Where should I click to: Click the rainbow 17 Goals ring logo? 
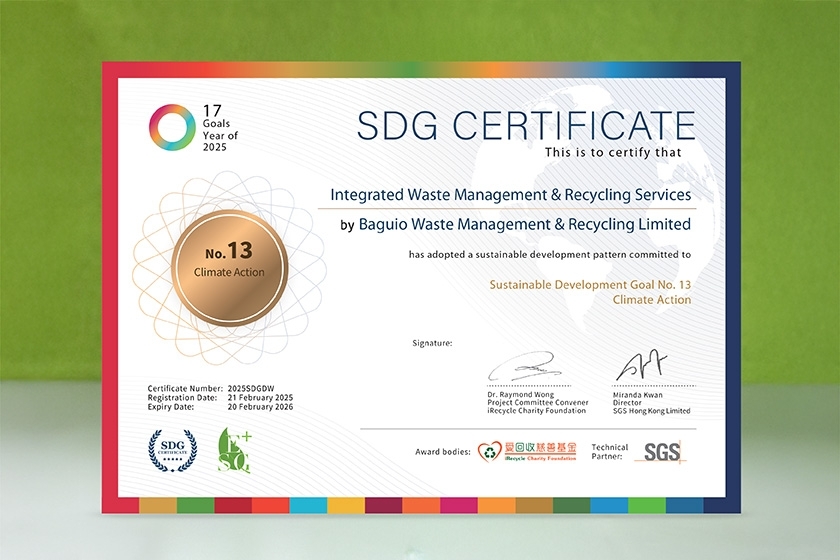(x=172, y=128)
